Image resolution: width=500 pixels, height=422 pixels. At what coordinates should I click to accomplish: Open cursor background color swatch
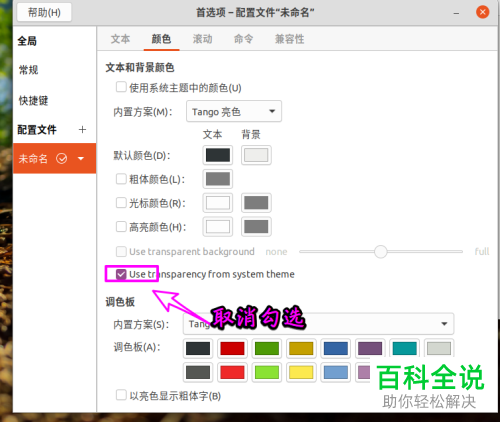pyautogui.click(x=256, y=203)
